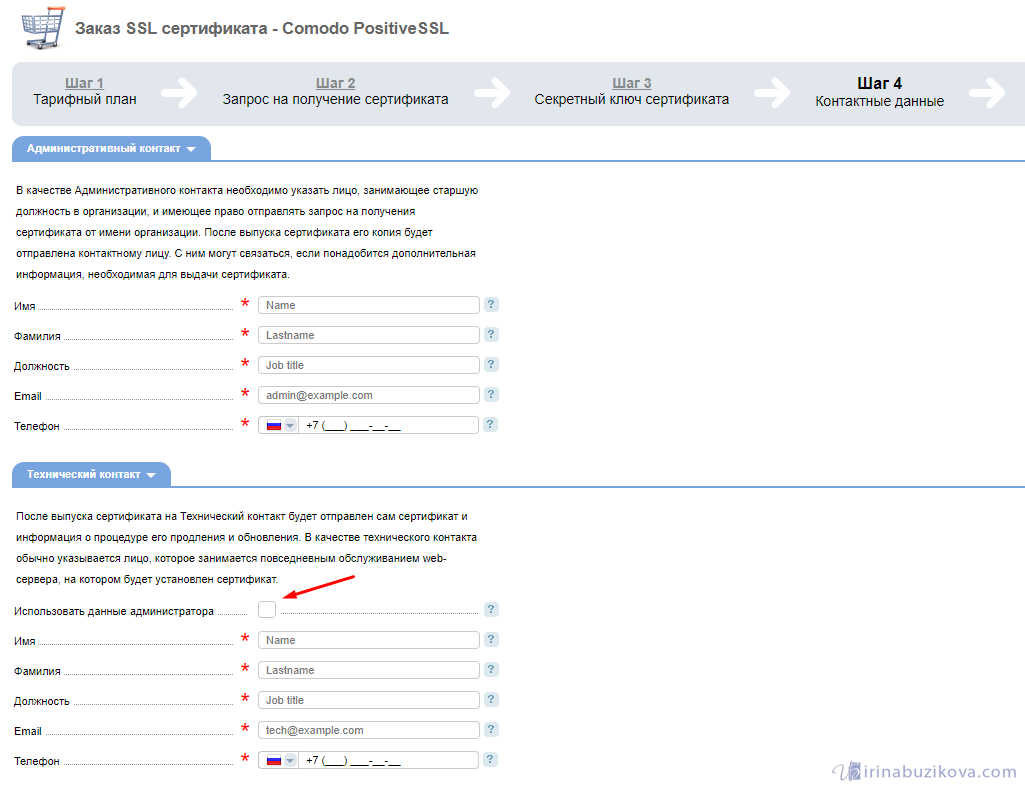Click the administrative Должность Job title field
This screenshot has height=786, width=1025.
point(369,365)
